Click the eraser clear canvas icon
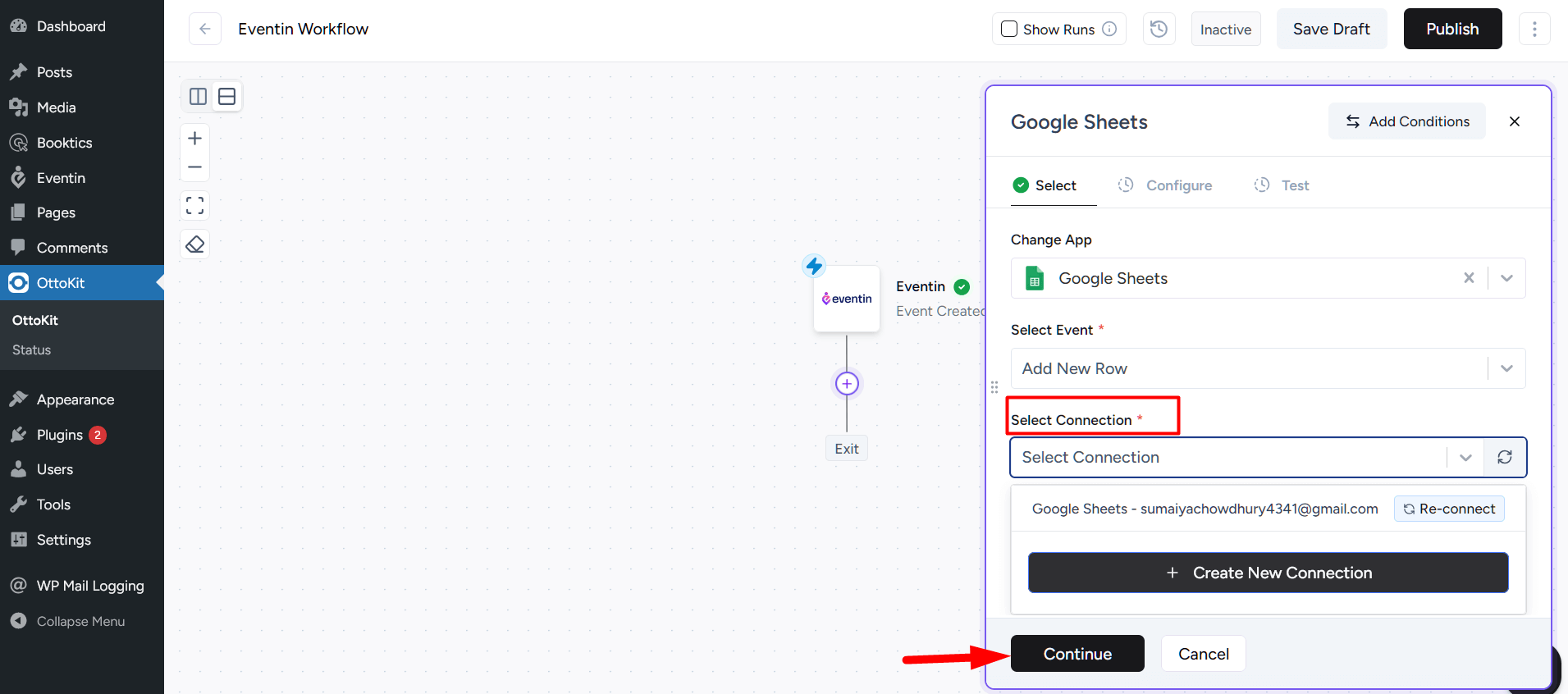This screenshot has width=1568, height=694. point(194,244)
